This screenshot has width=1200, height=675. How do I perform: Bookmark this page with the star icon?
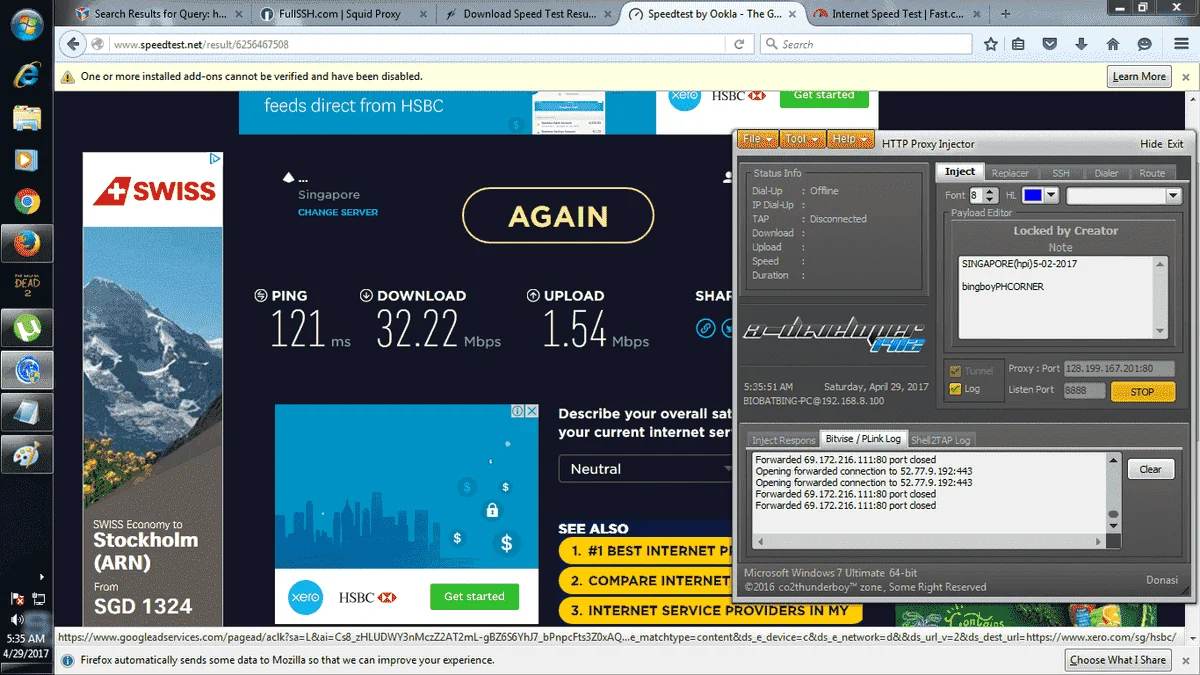tap(991, 44)
